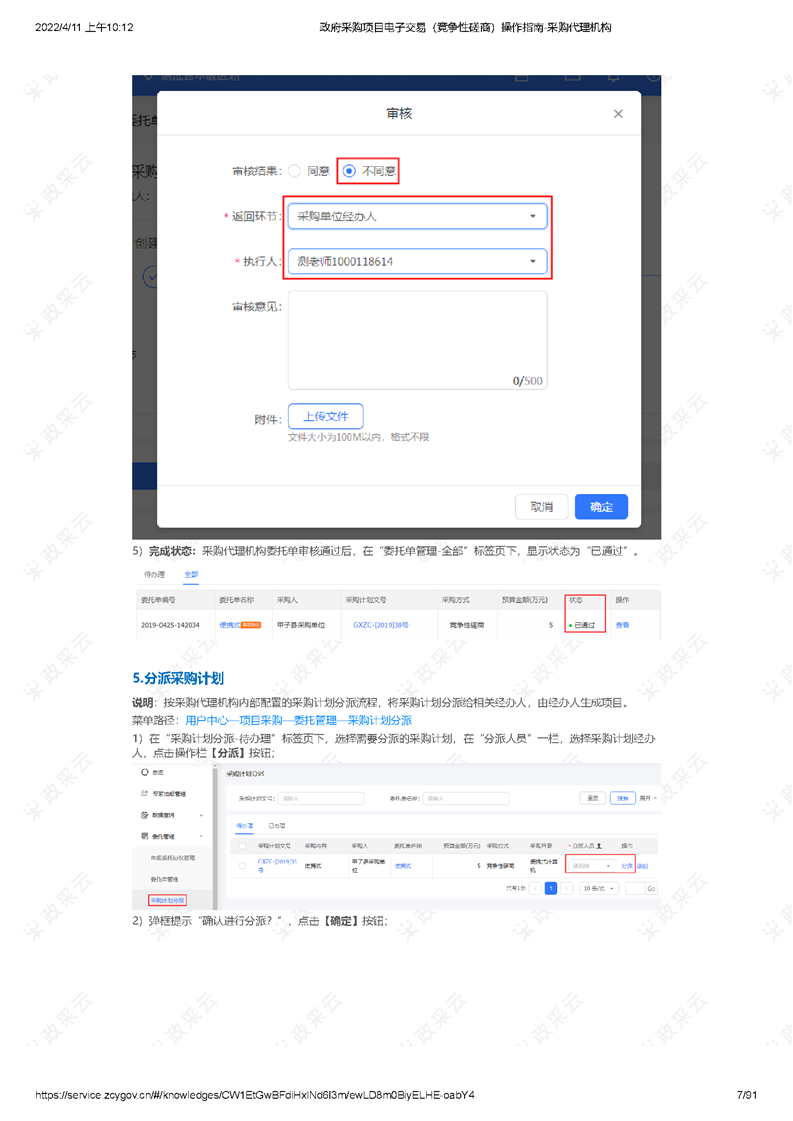Open the 分派人员 请选择 dropdown
793x1121 pixels.
coord(590,866)
